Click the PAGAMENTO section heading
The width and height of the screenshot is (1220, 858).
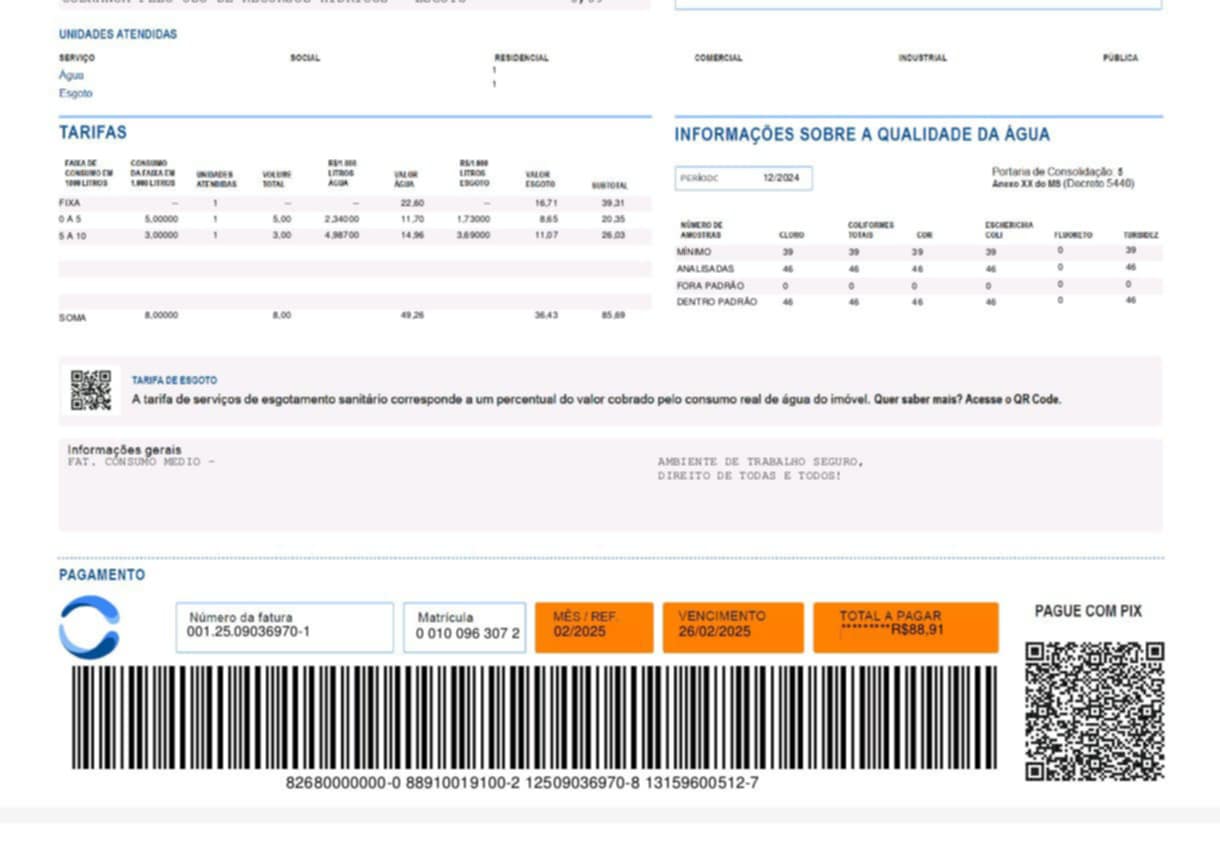point(101,575)
